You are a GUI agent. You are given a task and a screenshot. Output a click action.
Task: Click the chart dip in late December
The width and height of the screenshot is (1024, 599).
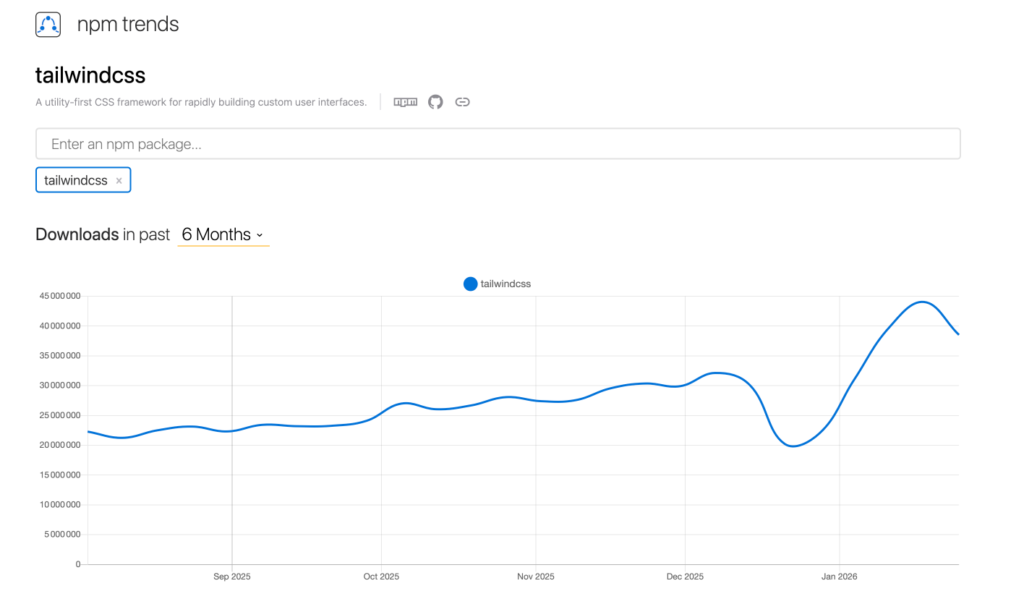792,446
